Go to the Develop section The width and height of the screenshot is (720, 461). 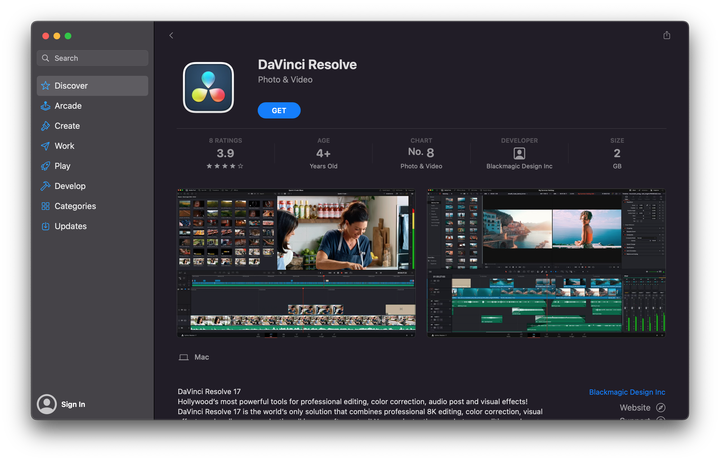tap(92, 186)
